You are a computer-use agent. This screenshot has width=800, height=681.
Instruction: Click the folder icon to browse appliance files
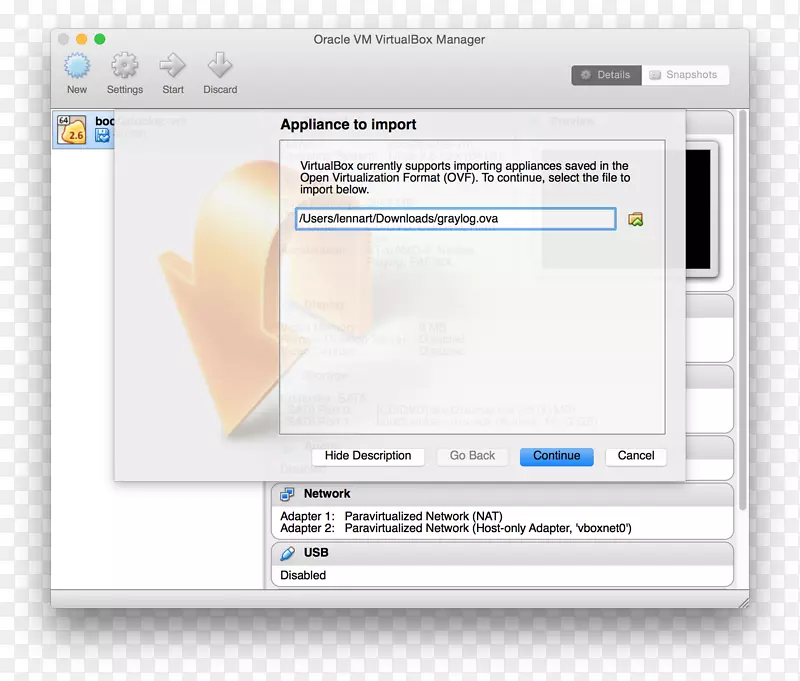point(635,220)
